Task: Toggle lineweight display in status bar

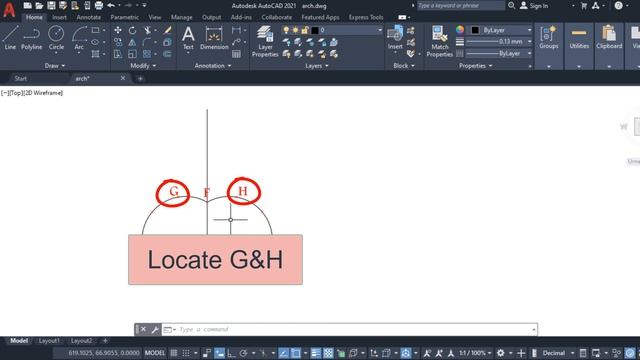Action: pos(316,353)
